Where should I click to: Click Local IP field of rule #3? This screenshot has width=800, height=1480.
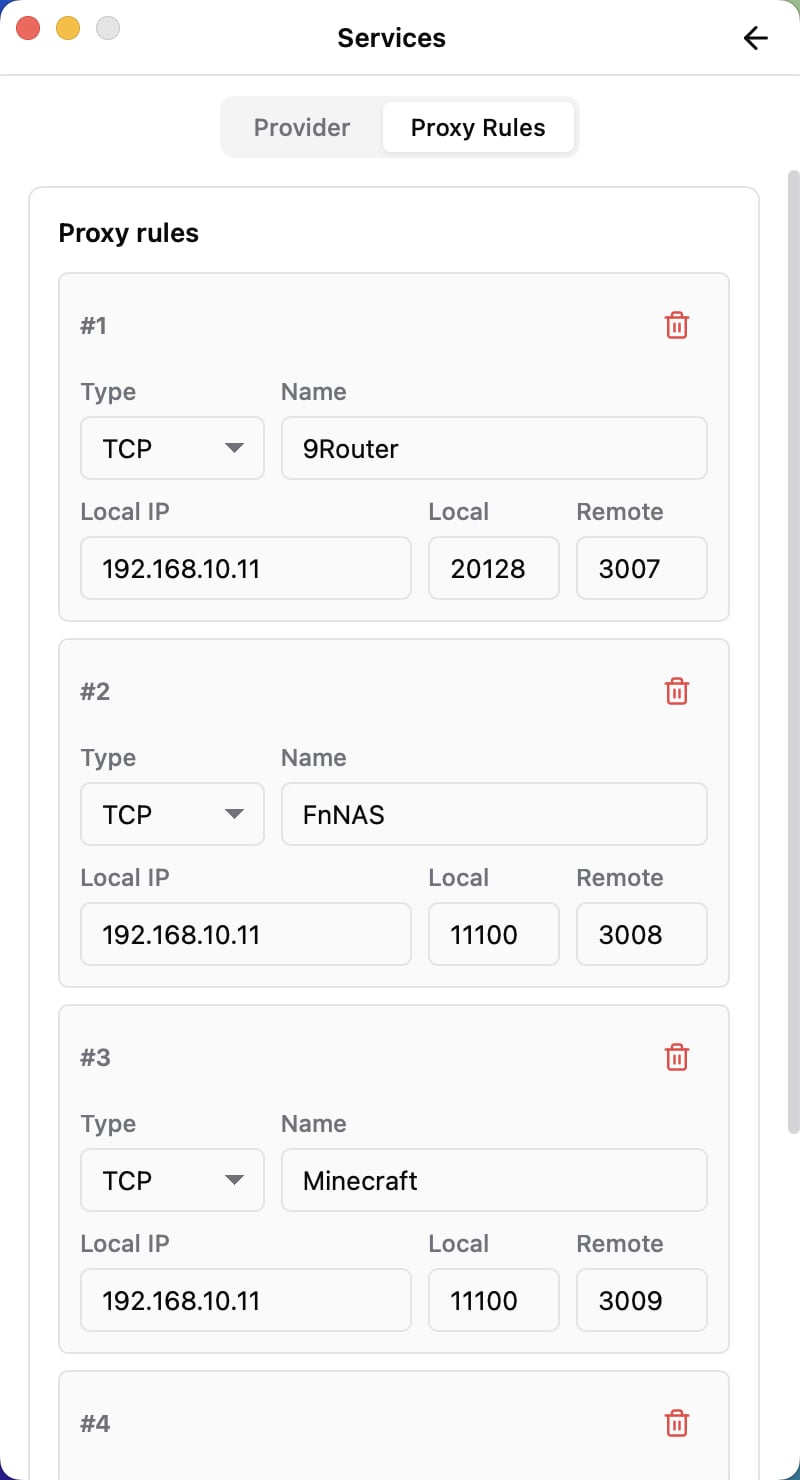point(246,1300)
